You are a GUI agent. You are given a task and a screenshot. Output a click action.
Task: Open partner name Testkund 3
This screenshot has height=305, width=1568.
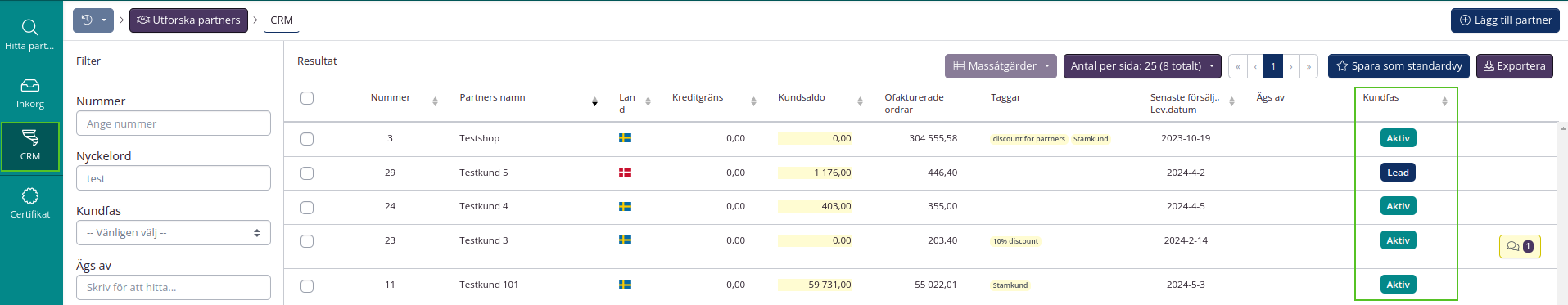tap(483, 240)
